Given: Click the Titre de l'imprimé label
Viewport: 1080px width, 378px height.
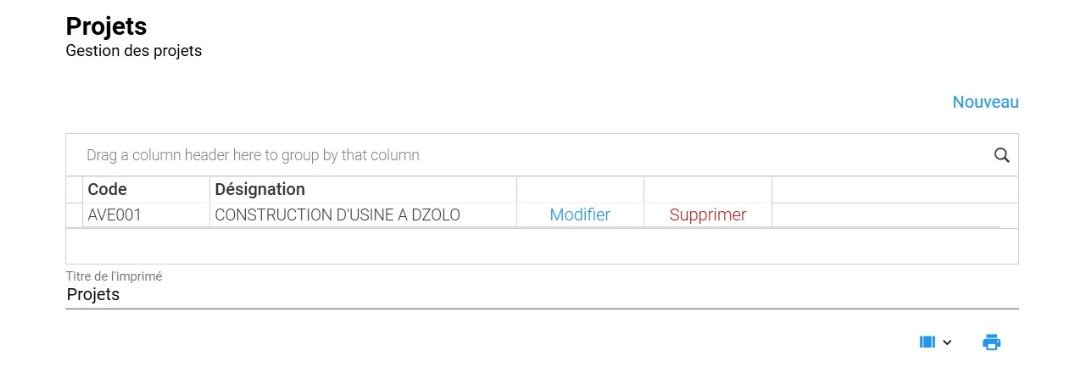Looking at the screenshot, I should 114,276.
